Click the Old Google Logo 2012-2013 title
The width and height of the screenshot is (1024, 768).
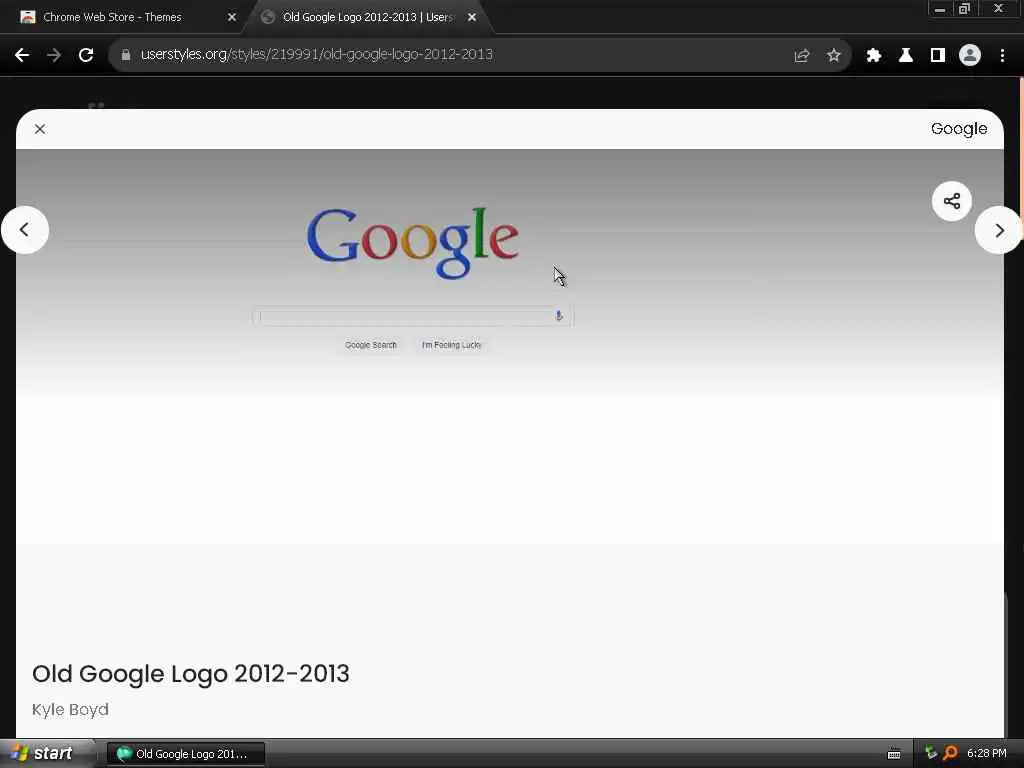(x=191, y=674)
